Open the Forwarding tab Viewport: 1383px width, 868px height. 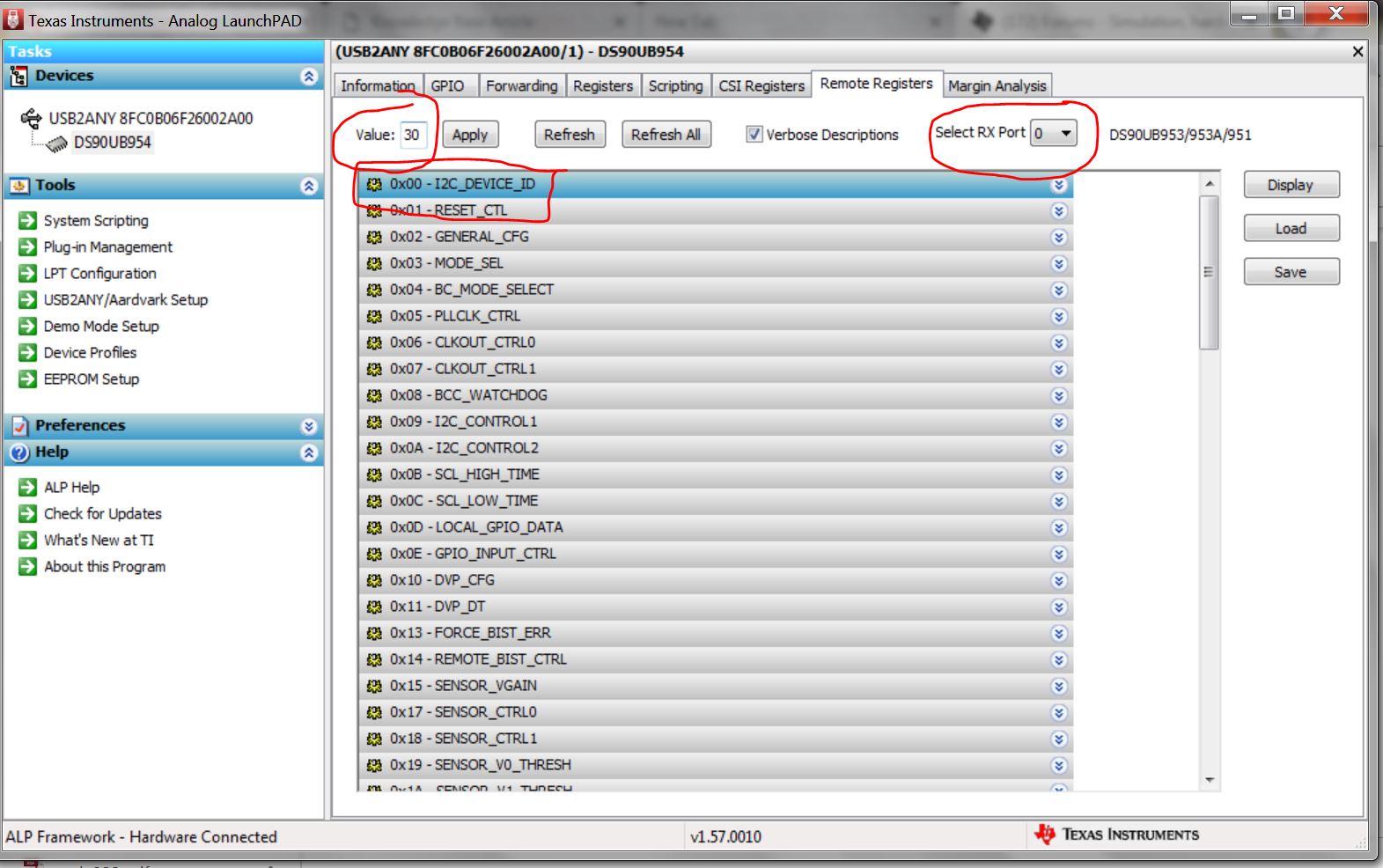(521, 85)
